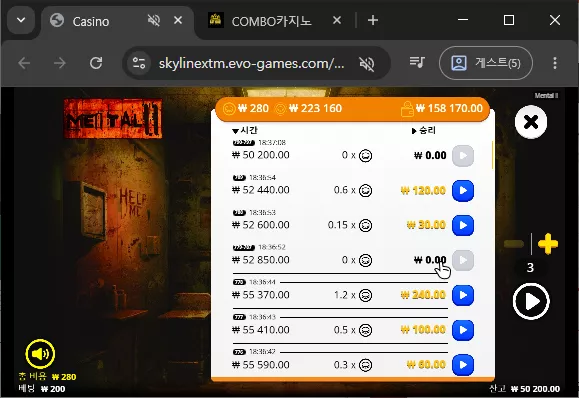This screenshot has width=579, height=398.
Task: Click the smiley face icon in ₩ 52 600.00 row
Action: click(x=366, y=225)
